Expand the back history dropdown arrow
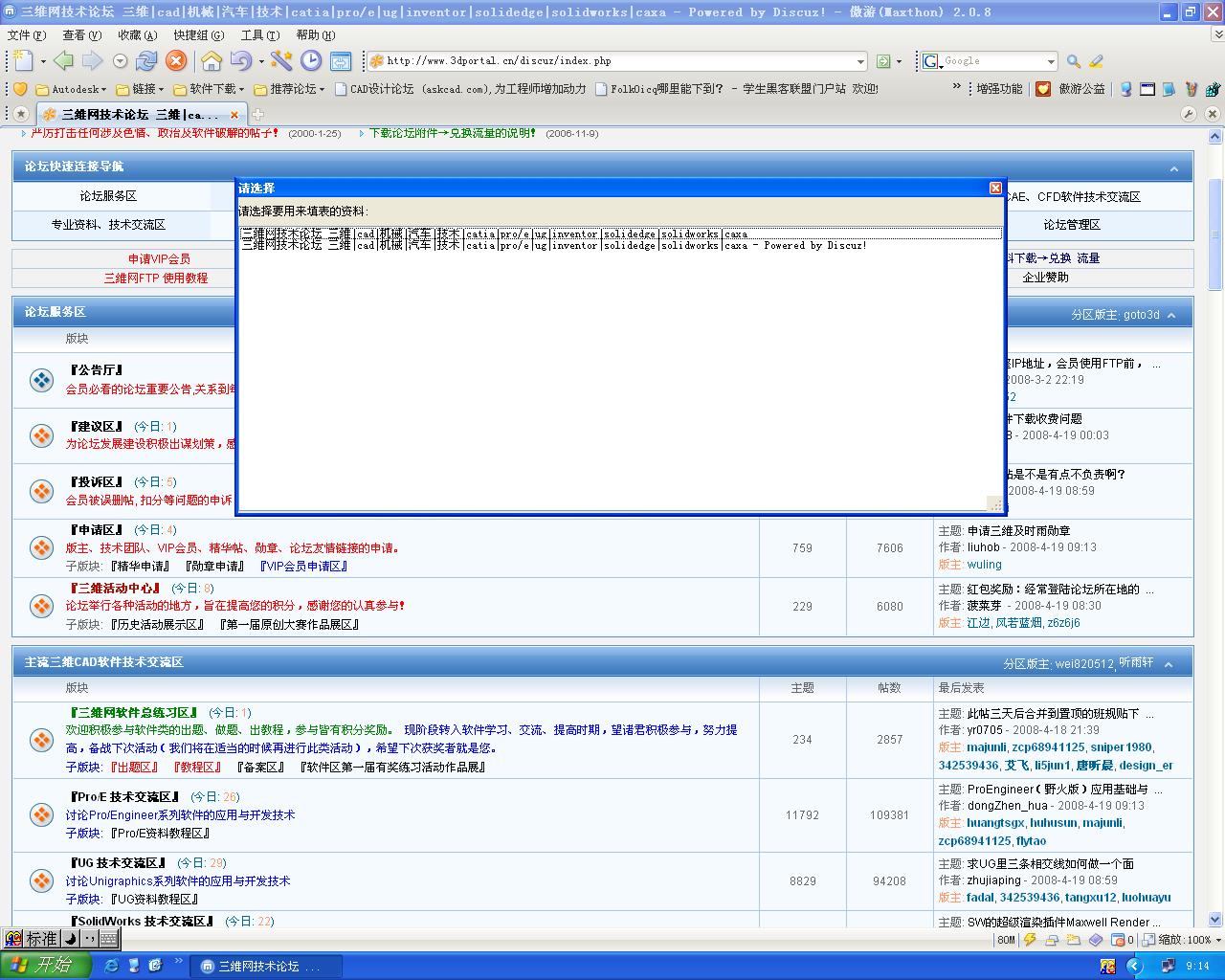This screenshot has width=1225, height=980. [x=120, y=61]
